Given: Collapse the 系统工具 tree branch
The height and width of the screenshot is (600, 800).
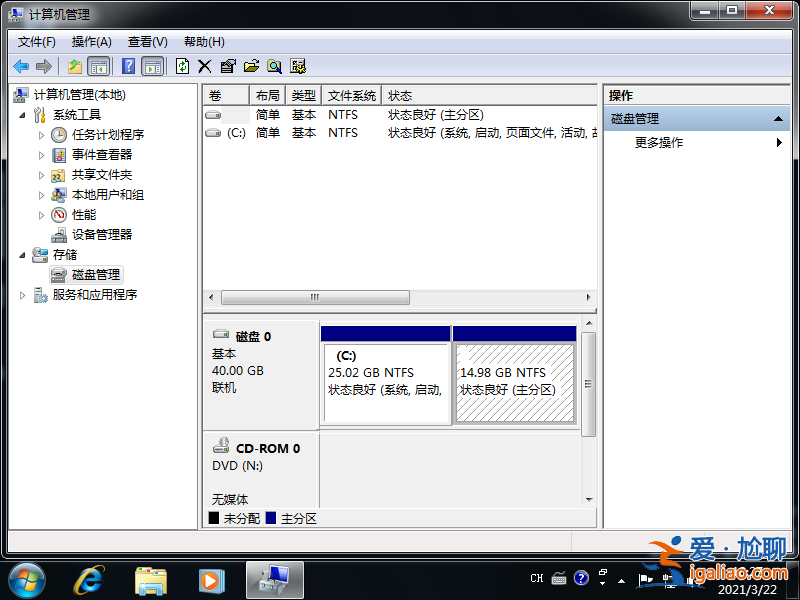Looking at the screenshot, I should tap(23, 114).
